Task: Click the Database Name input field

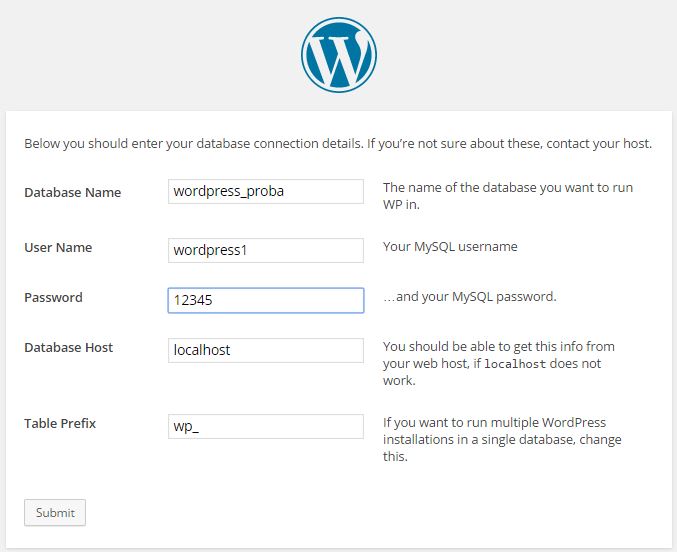Action: tap(265, 191)
